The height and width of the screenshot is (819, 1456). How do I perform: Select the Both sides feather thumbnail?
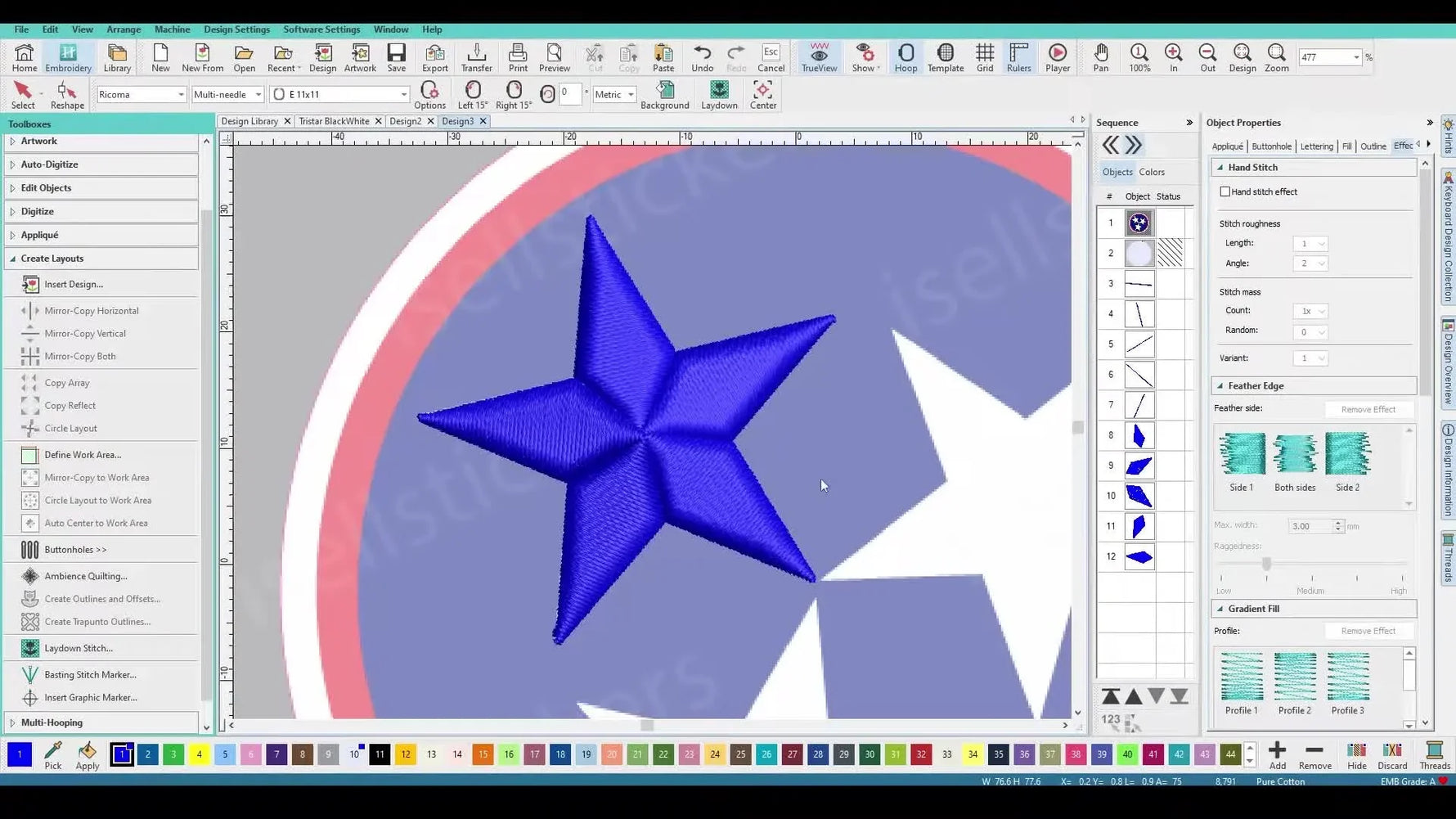coord(1295,462)
